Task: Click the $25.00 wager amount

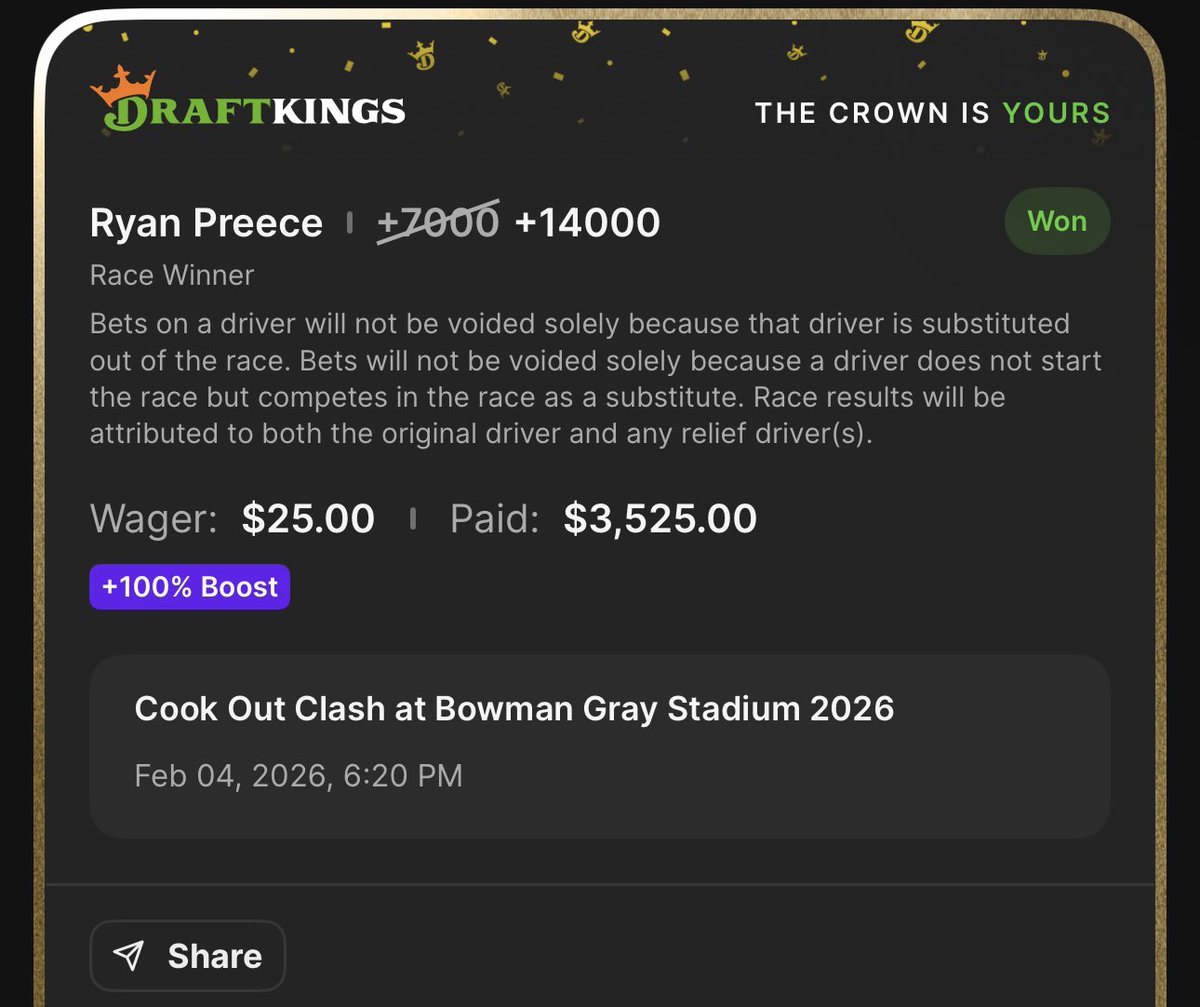Action: [308, 519]
